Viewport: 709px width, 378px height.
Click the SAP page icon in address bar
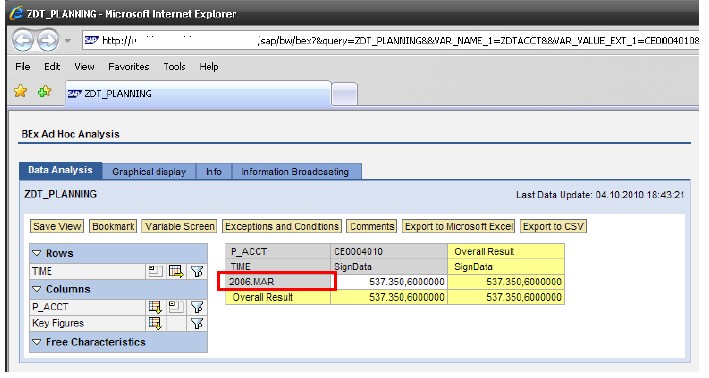point(91,40)
